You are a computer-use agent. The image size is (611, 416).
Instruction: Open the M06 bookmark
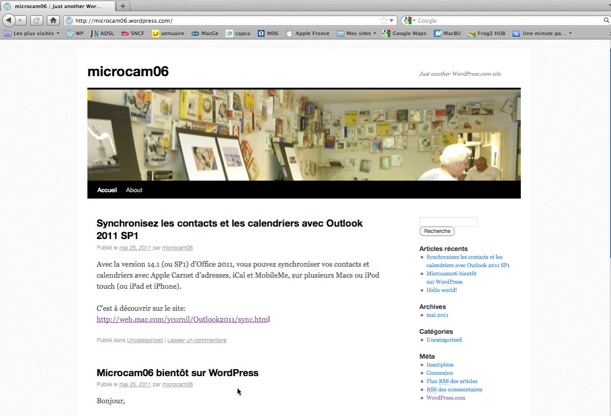point(268,33)
